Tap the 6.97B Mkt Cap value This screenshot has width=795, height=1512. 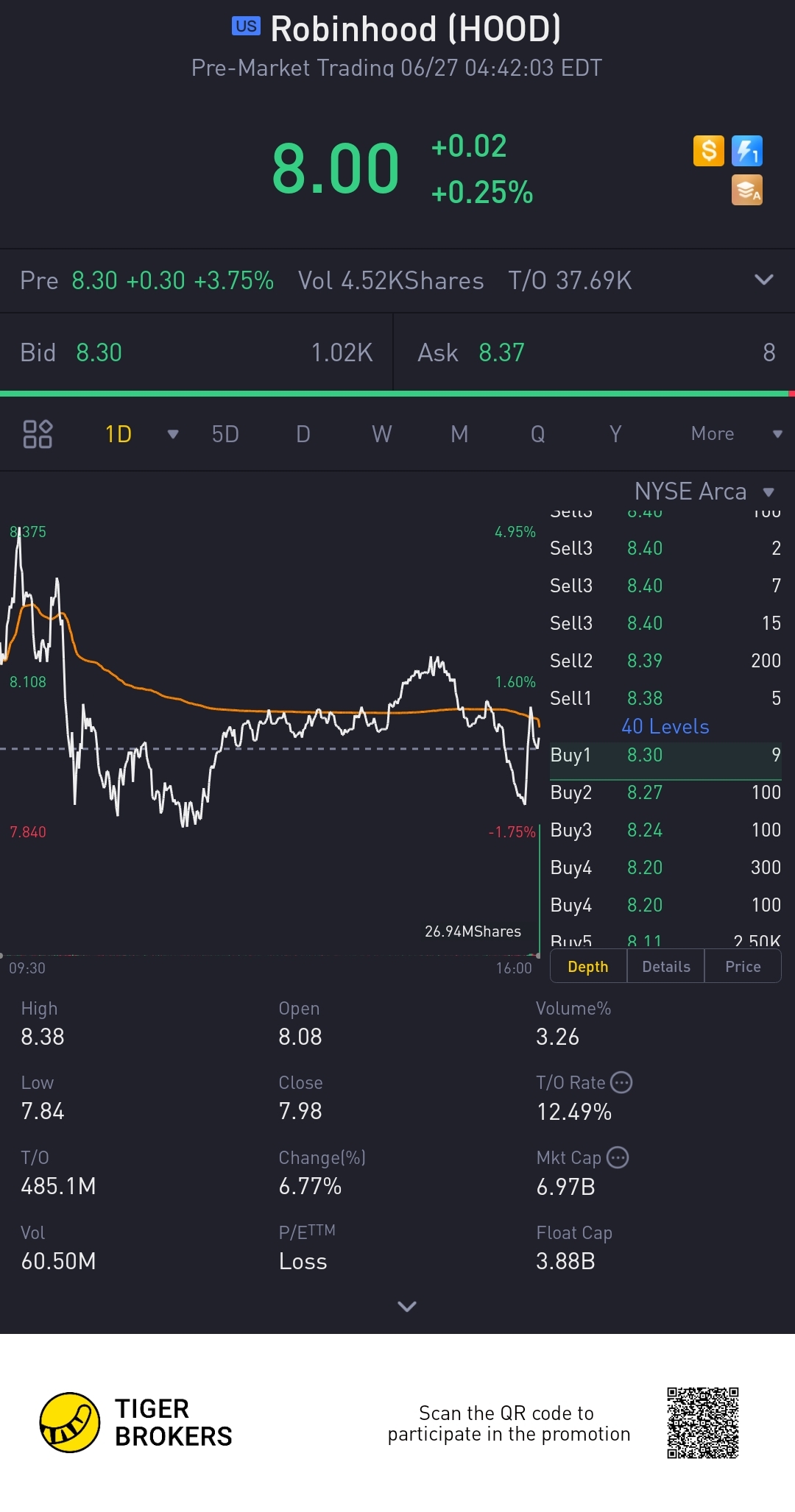tap(565, 1187)
